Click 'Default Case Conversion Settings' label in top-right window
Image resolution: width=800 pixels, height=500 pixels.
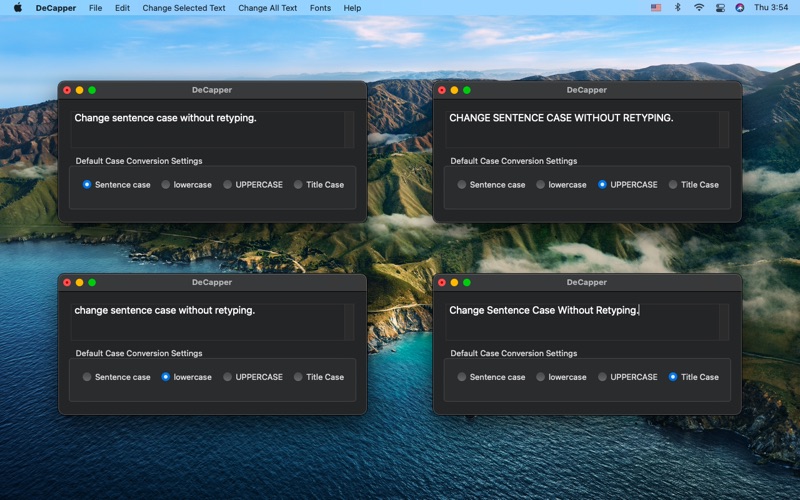[514, 161]
